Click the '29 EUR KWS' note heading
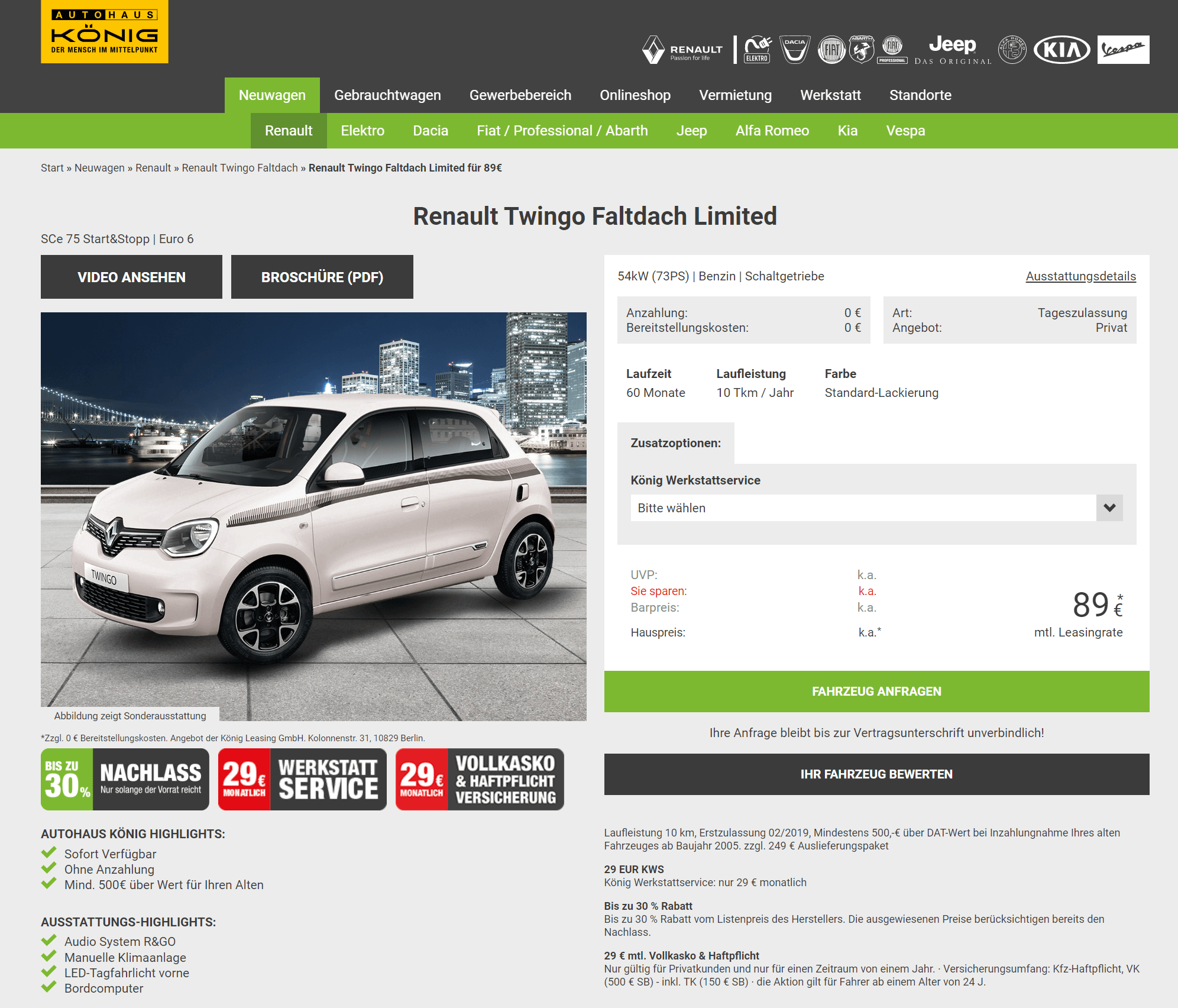The height and width of the screenshot is (1008, 1178). [x=634, y=870]
